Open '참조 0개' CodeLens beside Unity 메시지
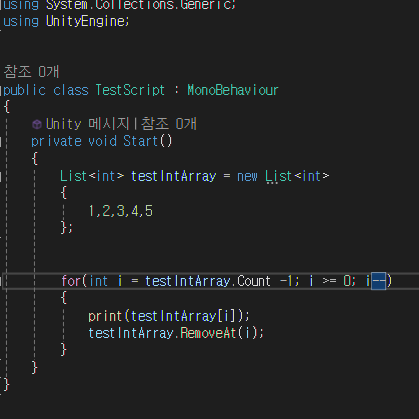 point(169,124)
